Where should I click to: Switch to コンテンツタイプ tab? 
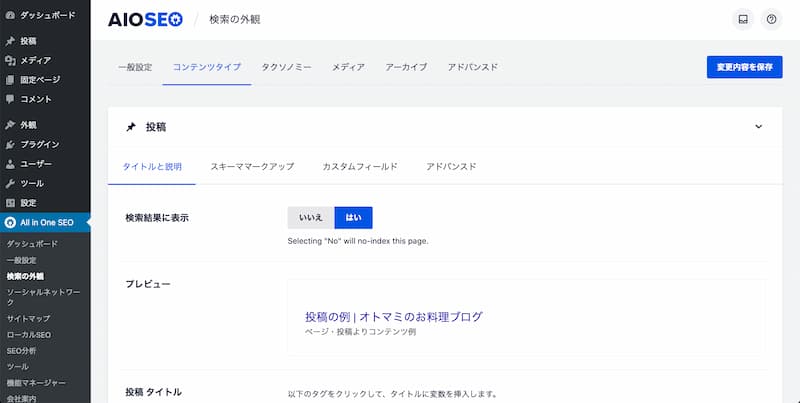point(207,67)
